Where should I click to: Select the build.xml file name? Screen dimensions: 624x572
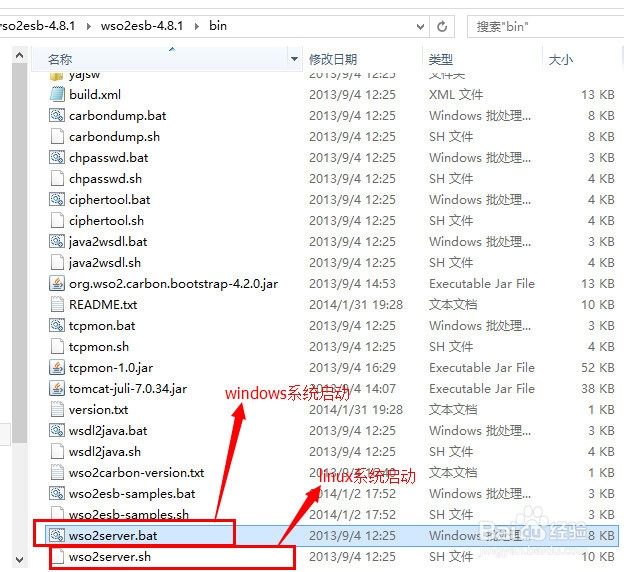[95, 95]
